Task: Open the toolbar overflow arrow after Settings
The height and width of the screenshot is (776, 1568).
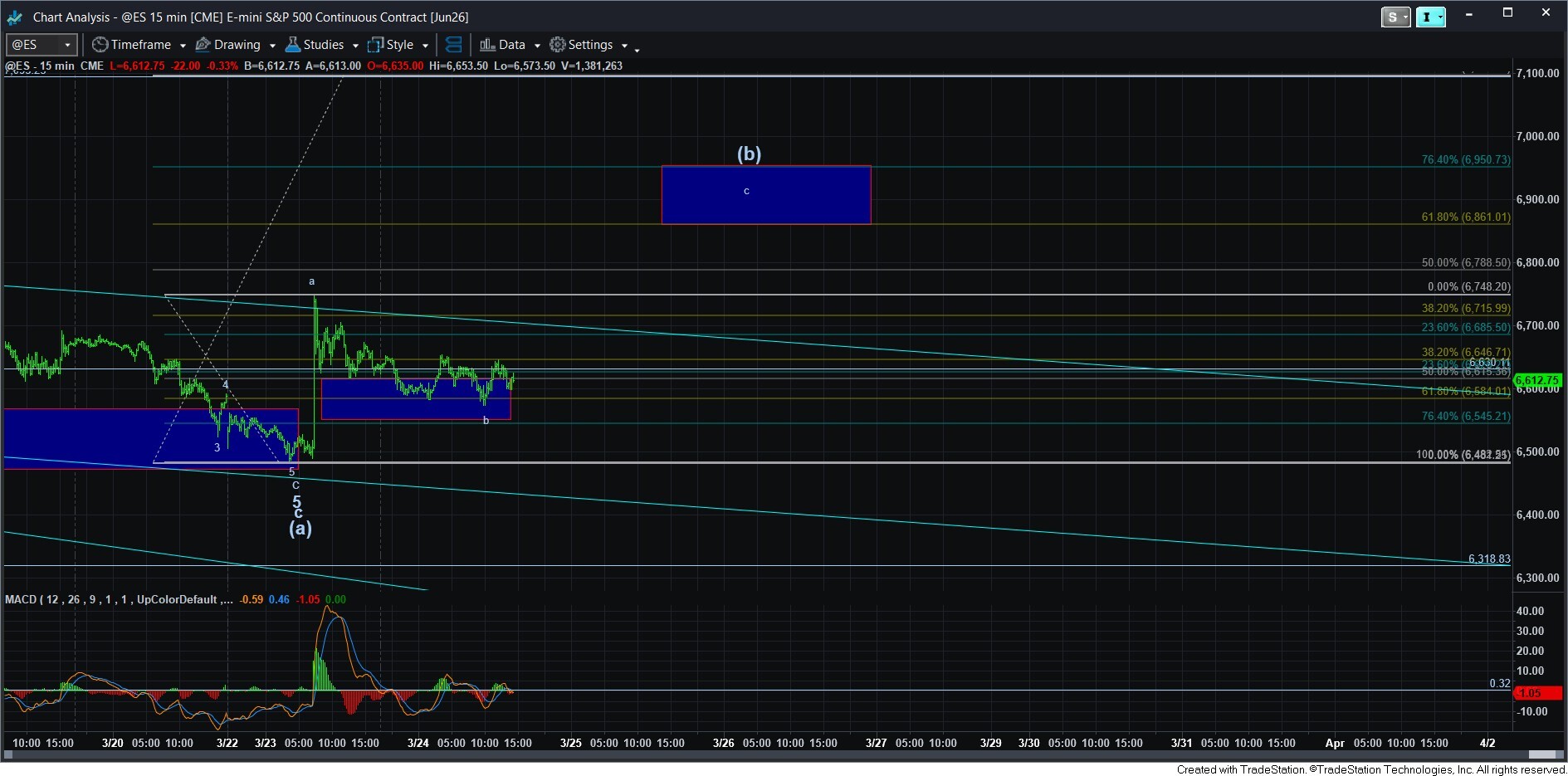Action: click(637, 50)
